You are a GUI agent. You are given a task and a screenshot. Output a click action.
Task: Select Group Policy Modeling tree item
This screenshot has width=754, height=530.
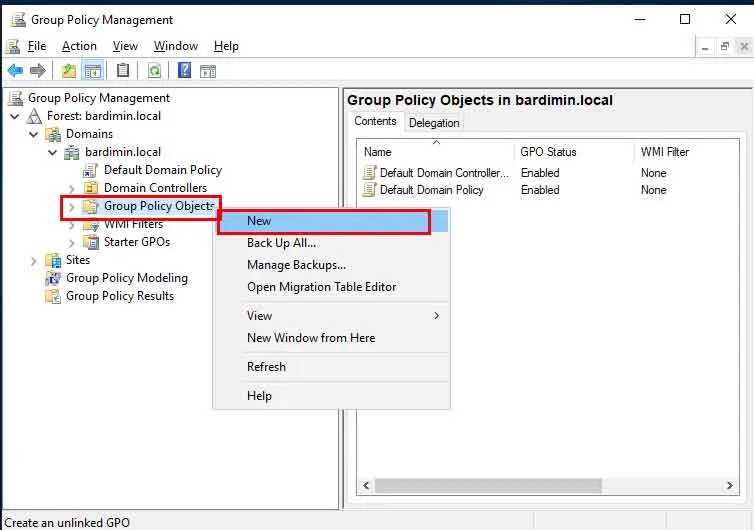coord(127,278)
